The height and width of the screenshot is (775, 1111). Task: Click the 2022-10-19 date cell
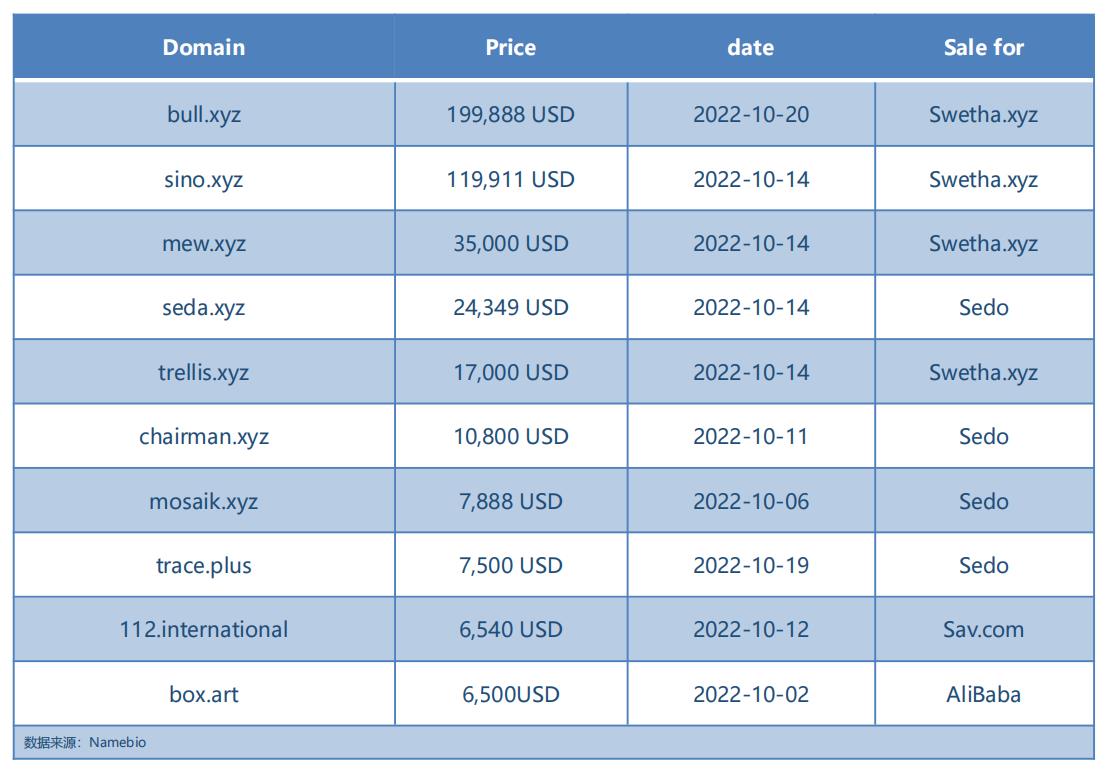(751, 565)
